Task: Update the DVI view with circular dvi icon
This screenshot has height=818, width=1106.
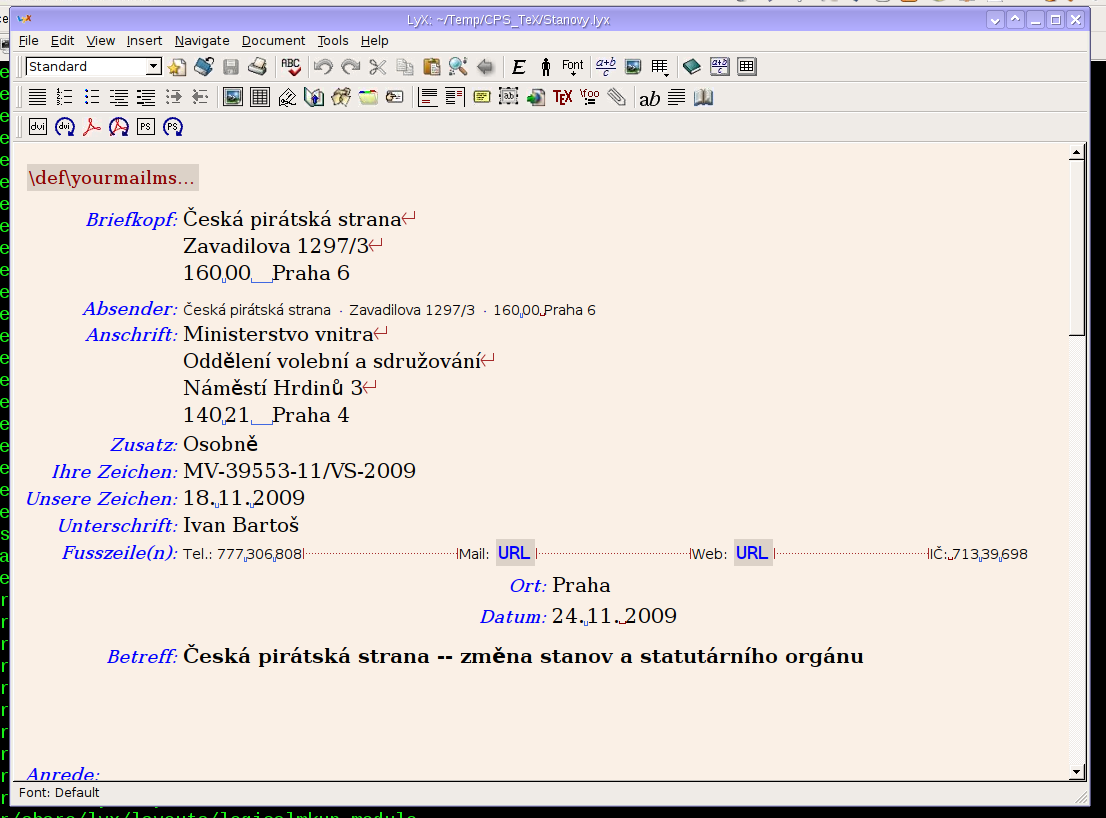Action: [x=65, y=127]
